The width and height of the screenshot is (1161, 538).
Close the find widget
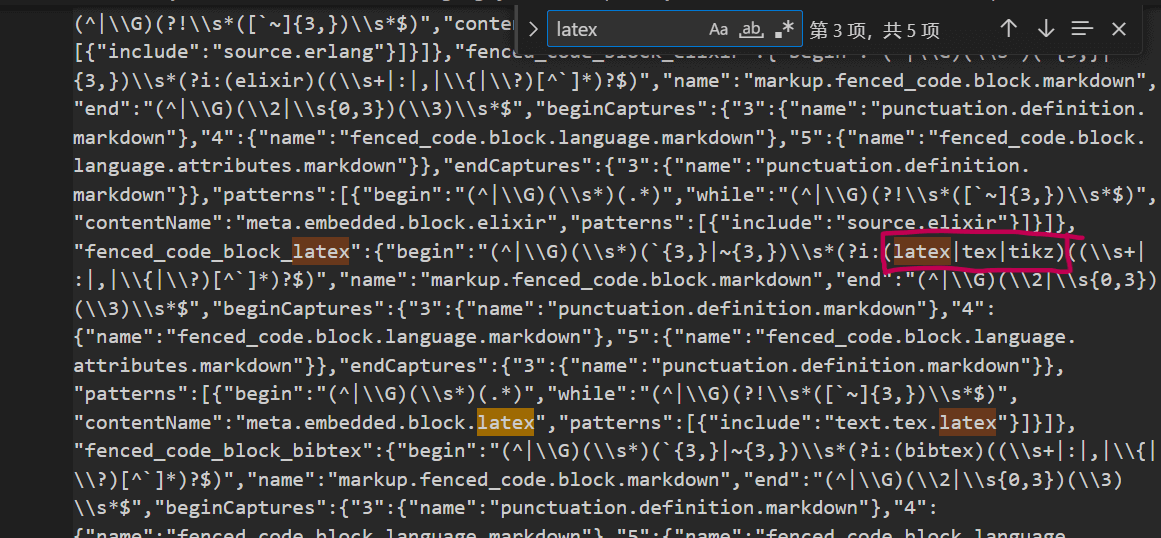(1119, 30)
